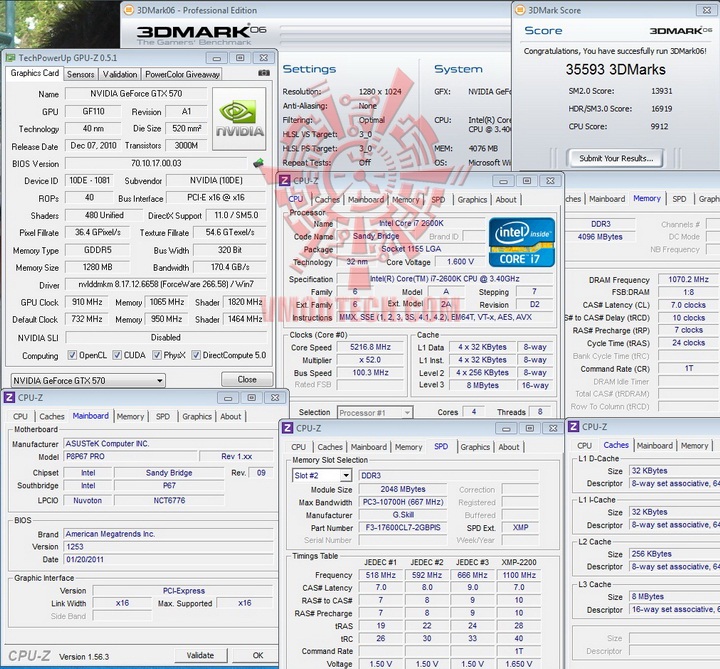
Task: Click the Validate button in CPU-Z
Action: 200,655
